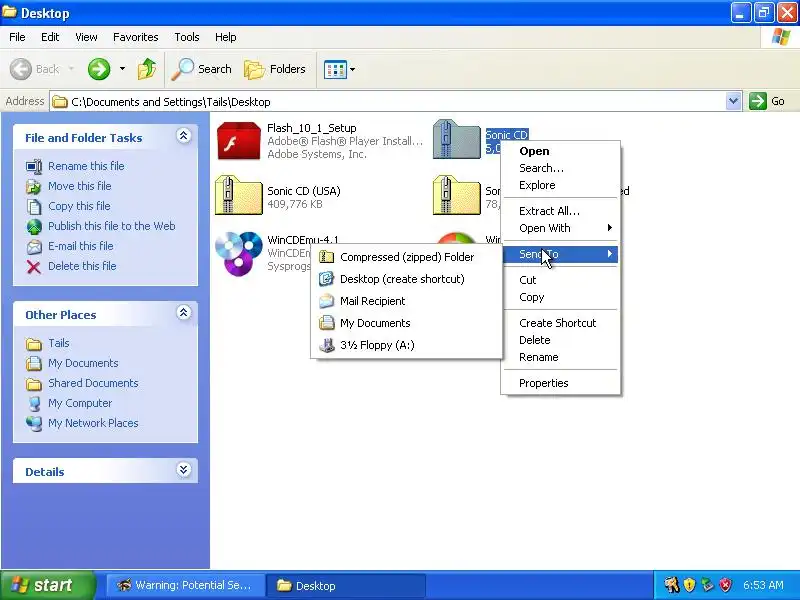The width and height of the screenshot is (800, 600).
Task: Click Delete in the context menu
Action: click(560, 340)
